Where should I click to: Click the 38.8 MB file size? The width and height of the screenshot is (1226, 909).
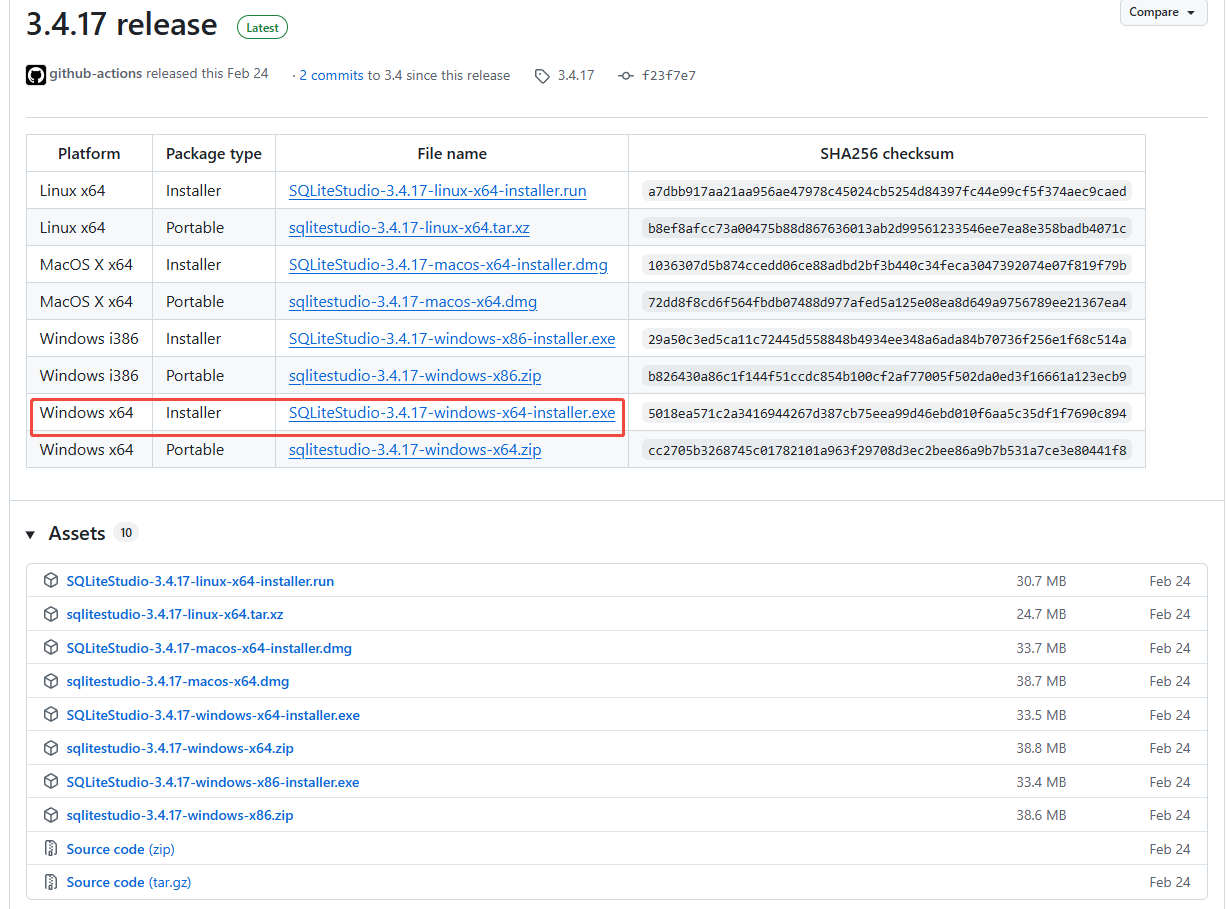[x=1041, y=748]
